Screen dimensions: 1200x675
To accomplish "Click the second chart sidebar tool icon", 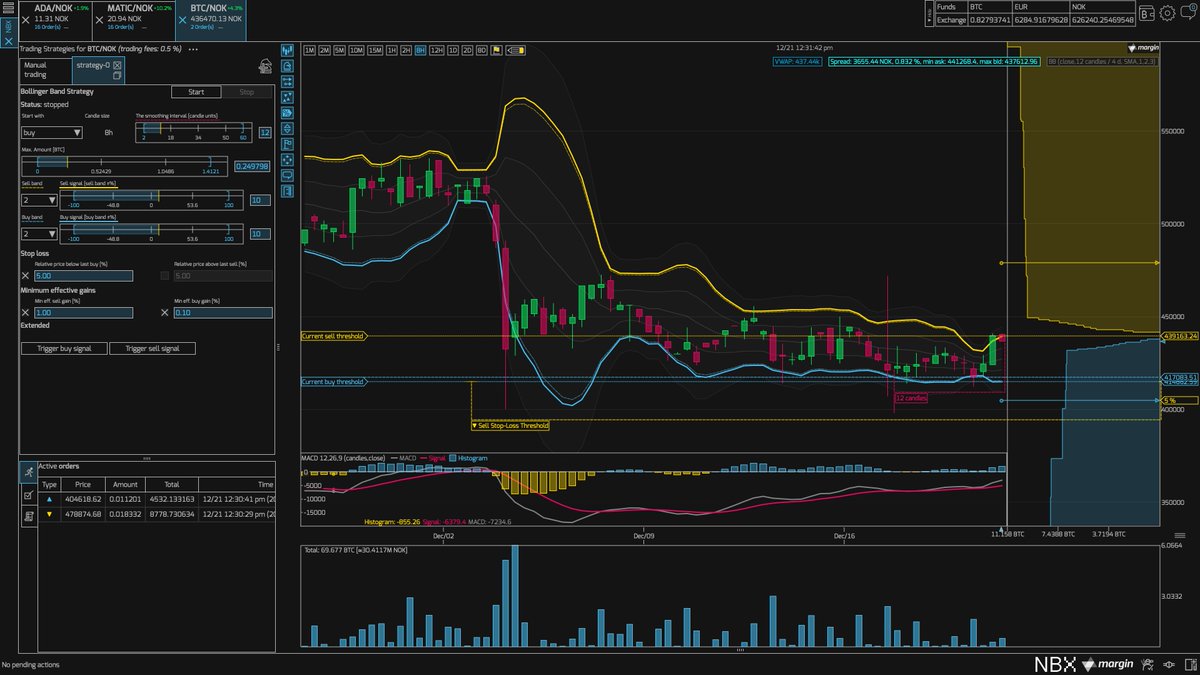I will tap(287, 65).
